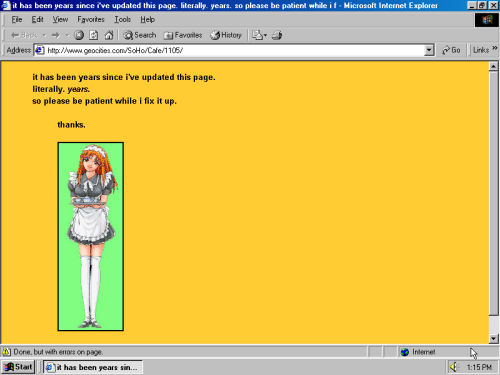
Task: Print the page with printer icon
Action: [x=277, y=35]
